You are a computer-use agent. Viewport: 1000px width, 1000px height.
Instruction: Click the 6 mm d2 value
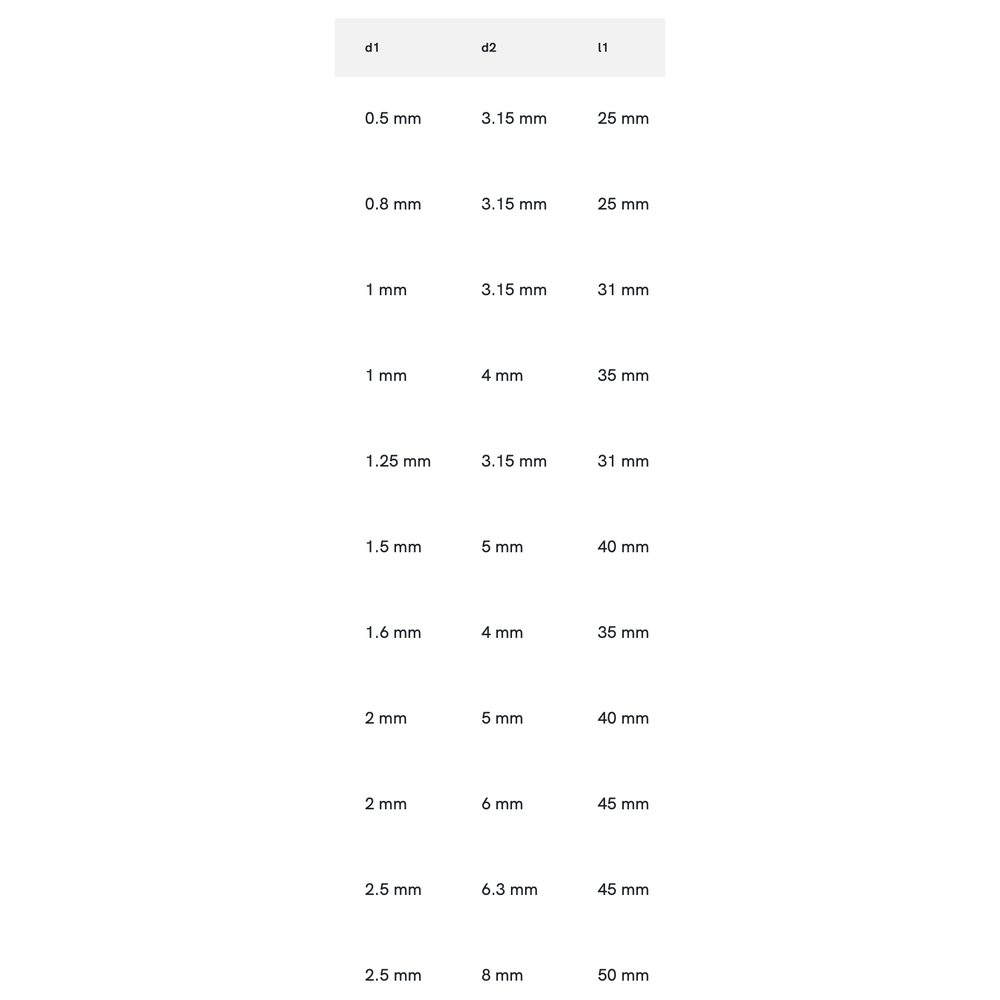(x=502, y=804)
